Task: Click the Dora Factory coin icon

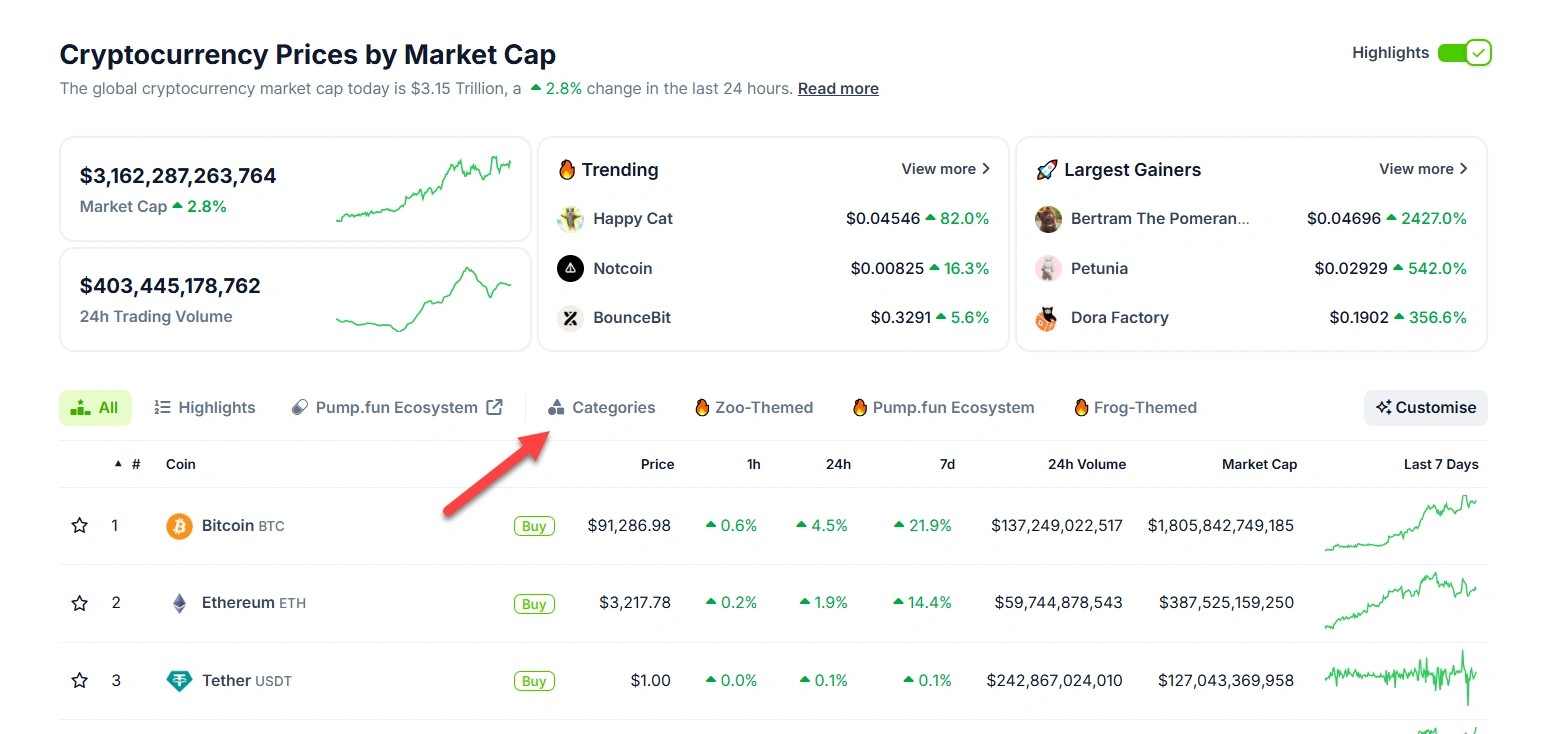Action: (1048, 318)
